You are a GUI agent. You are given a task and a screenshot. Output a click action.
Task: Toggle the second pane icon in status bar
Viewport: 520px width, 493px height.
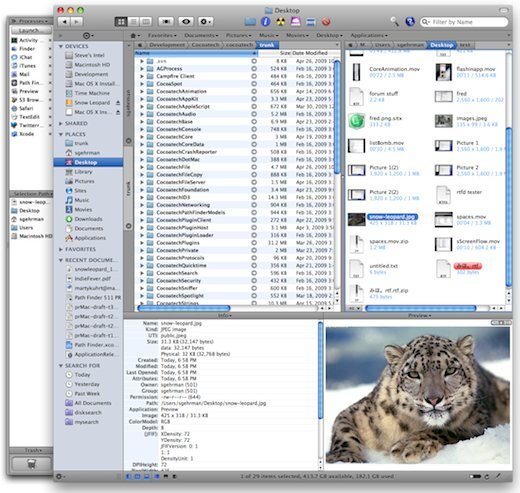tap(137, 476)
